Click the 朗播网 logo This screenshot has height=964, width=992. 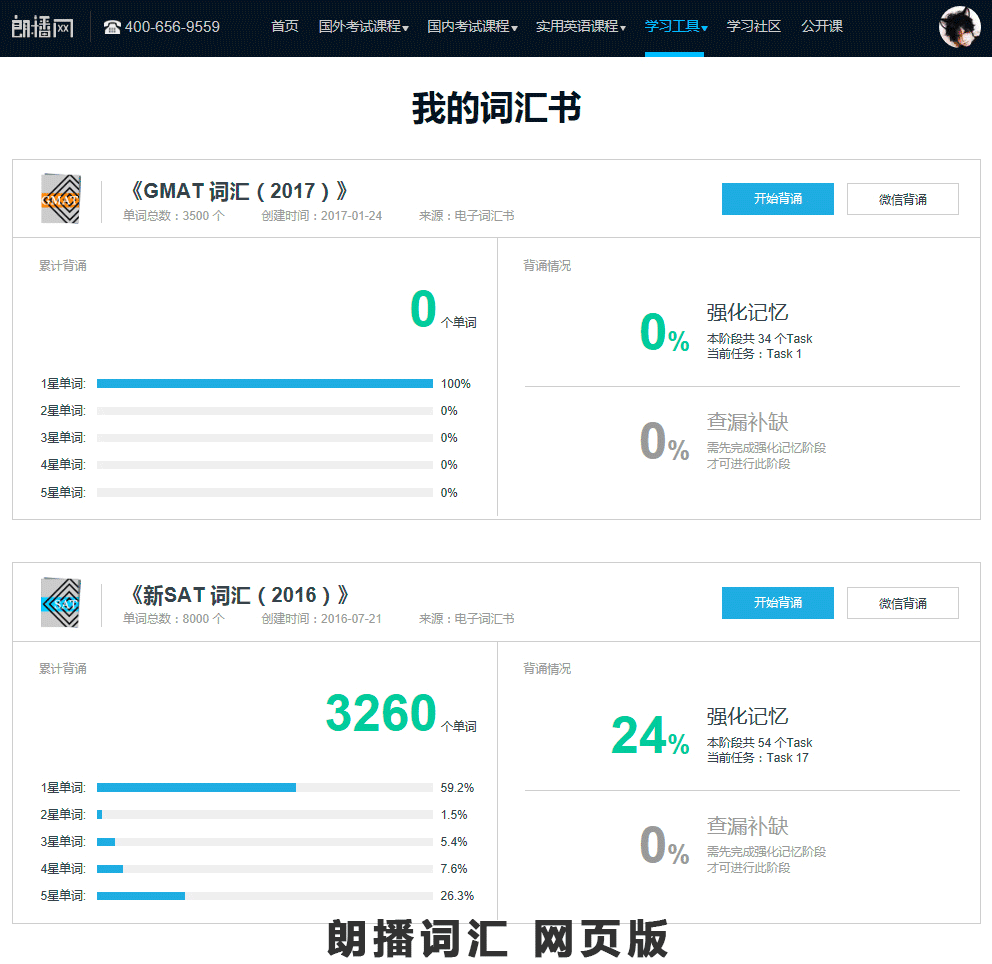click(x=42, y=27)
